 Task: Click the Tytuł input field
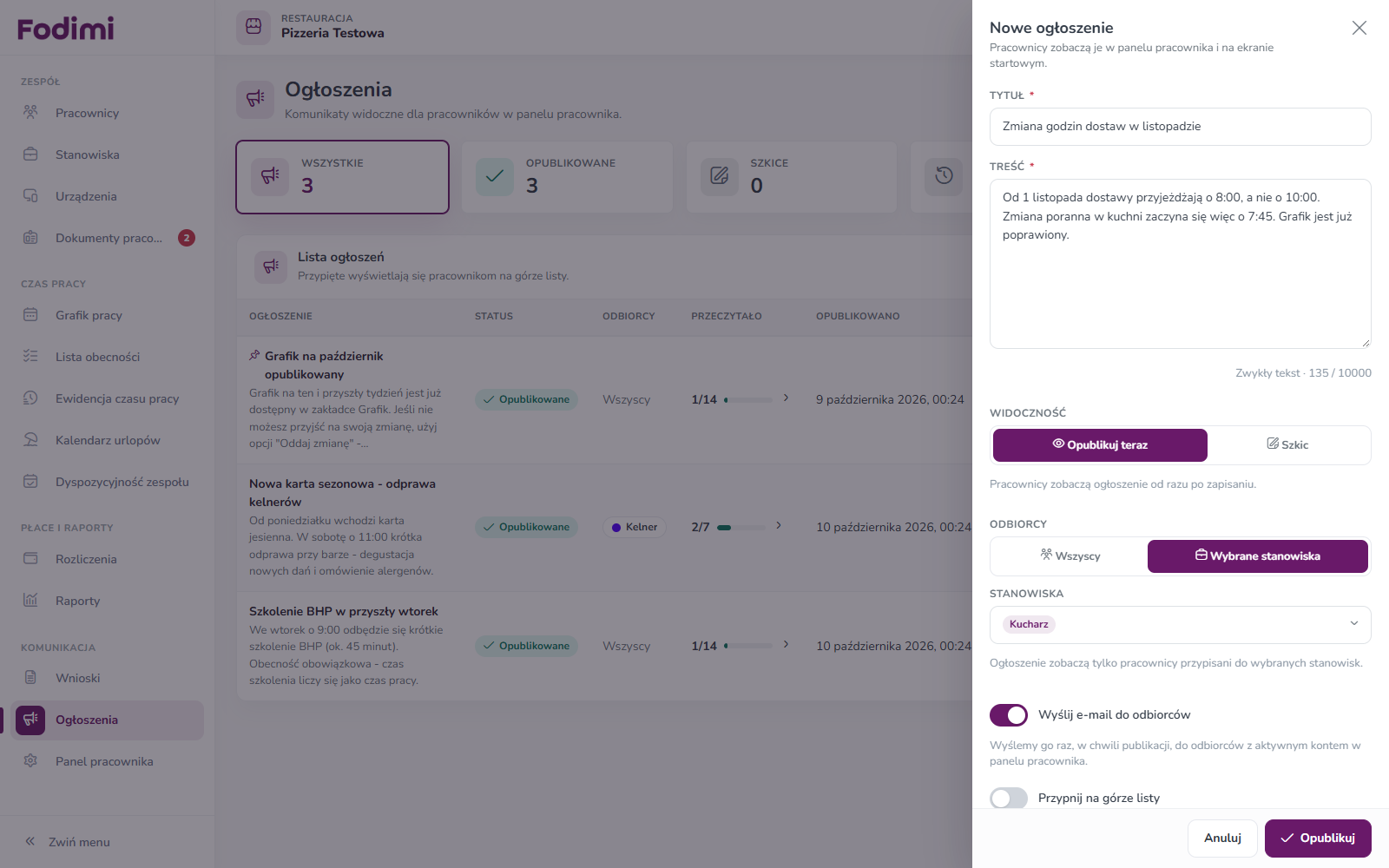click(1181, 127)
